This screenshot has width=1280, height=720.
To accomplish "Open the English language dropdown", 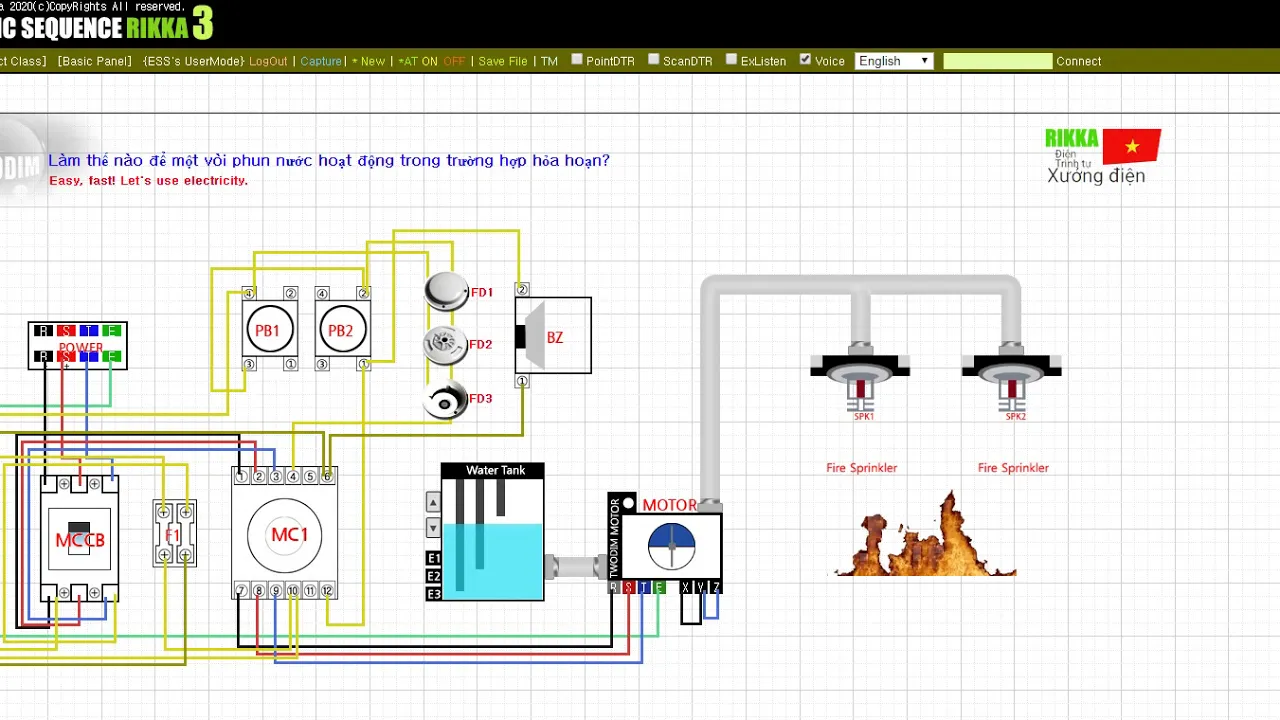I will (x=894, y=61).
